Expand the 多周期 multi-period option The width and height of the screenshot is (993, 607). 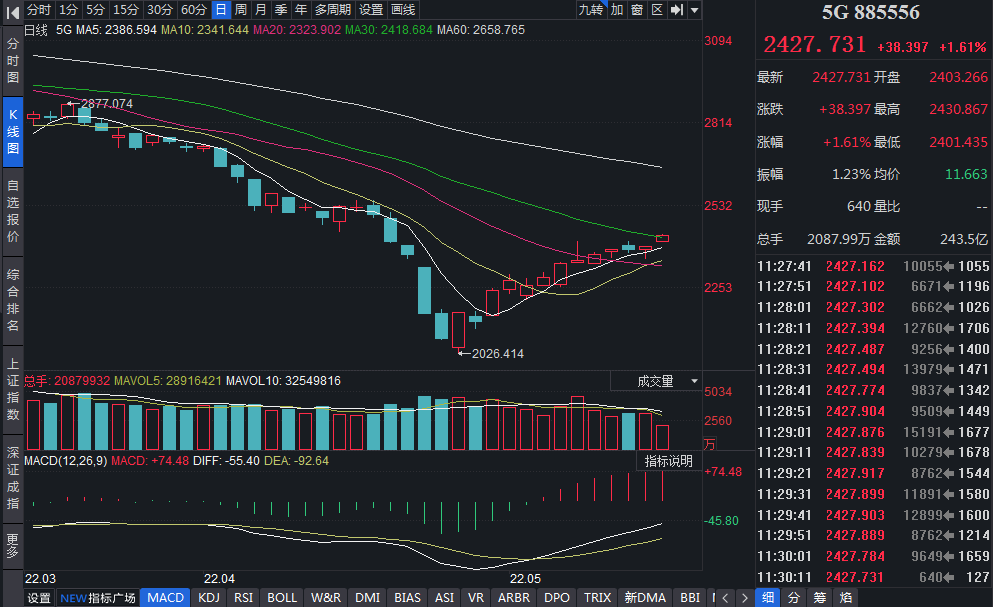tap(333, 10)
